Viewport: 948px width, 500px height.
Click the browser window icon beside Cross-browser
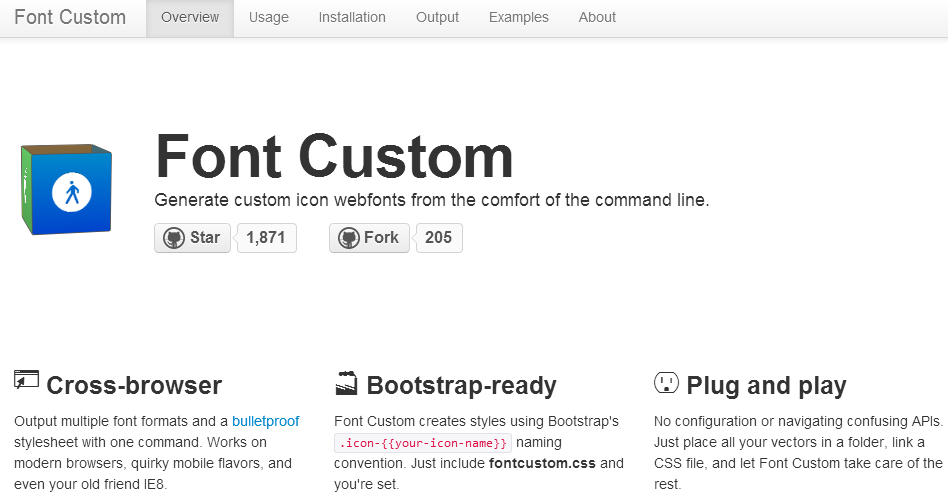pos(26,380)
